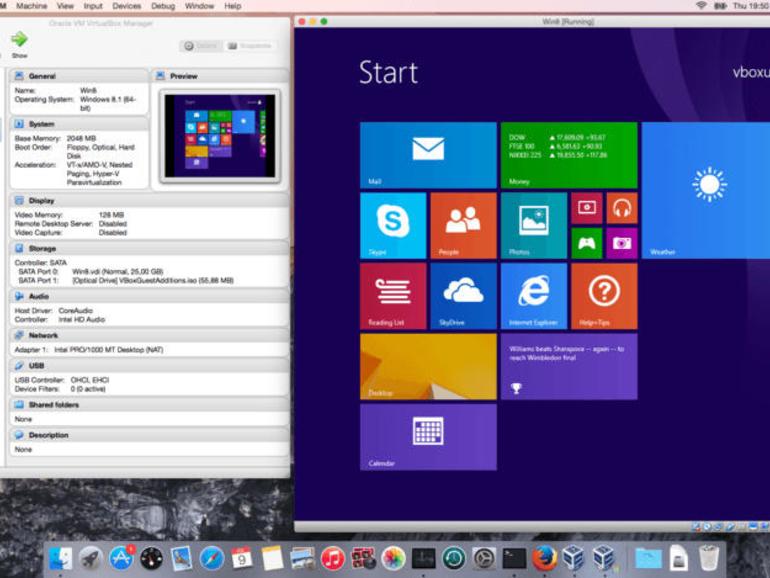The image size is (770, 578).
Task: Click the 'Win8.vdi (Normal, 25.00 GB)' storage entry
Action: click(117, 272)
